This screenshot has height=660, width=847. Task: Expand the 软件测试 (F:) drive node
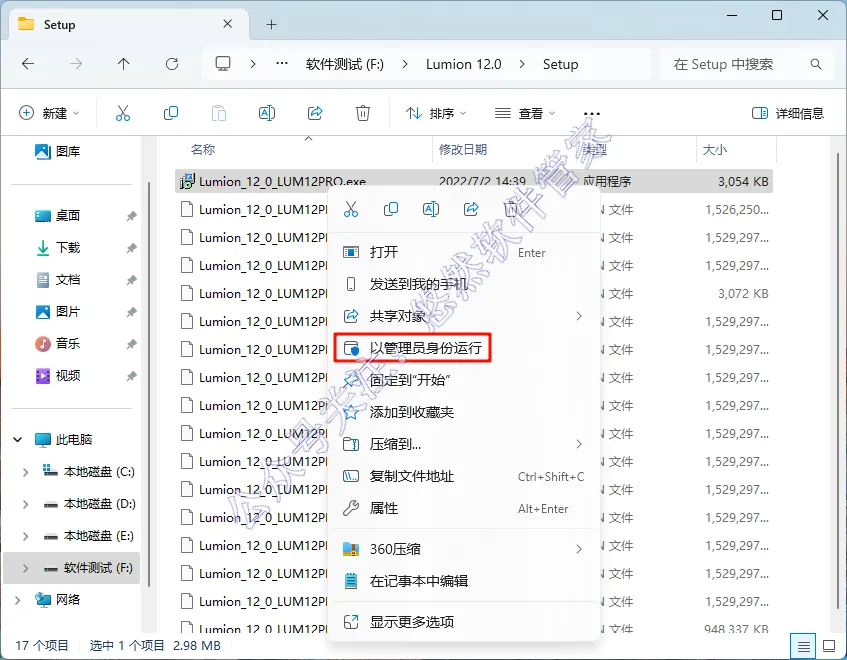click(25, 568)
